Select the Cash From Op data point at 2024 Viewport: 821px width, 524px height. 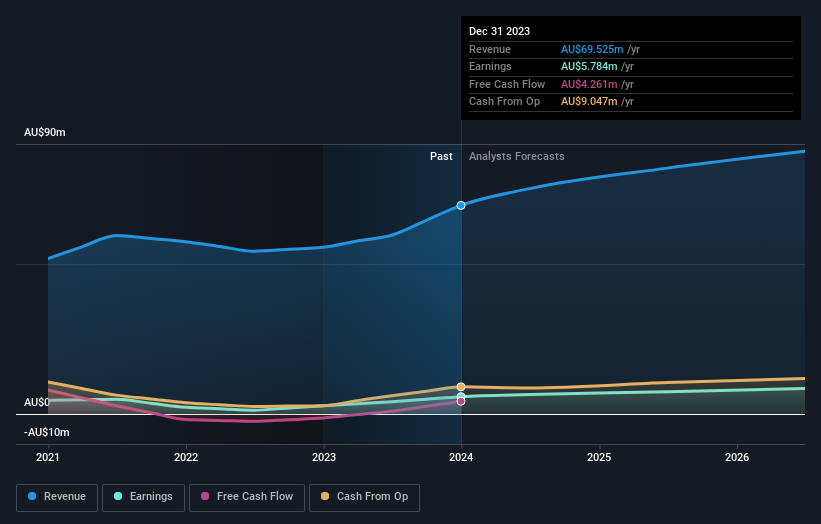point(461,387)
